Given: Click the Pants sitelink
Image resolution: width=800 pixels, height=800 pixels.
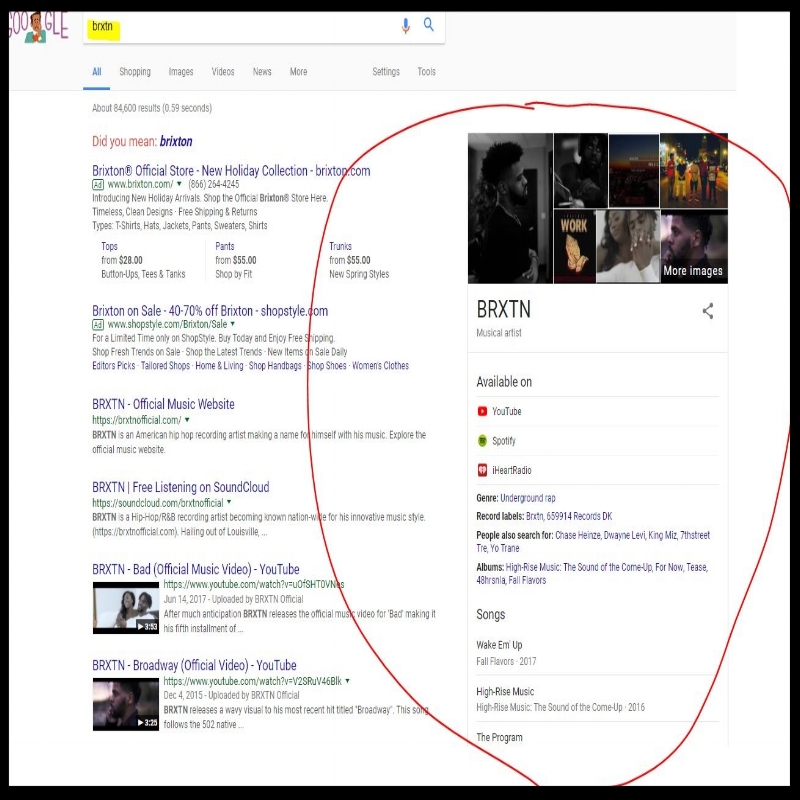Looking at the screenshot, I should click(x=224, y=246).
